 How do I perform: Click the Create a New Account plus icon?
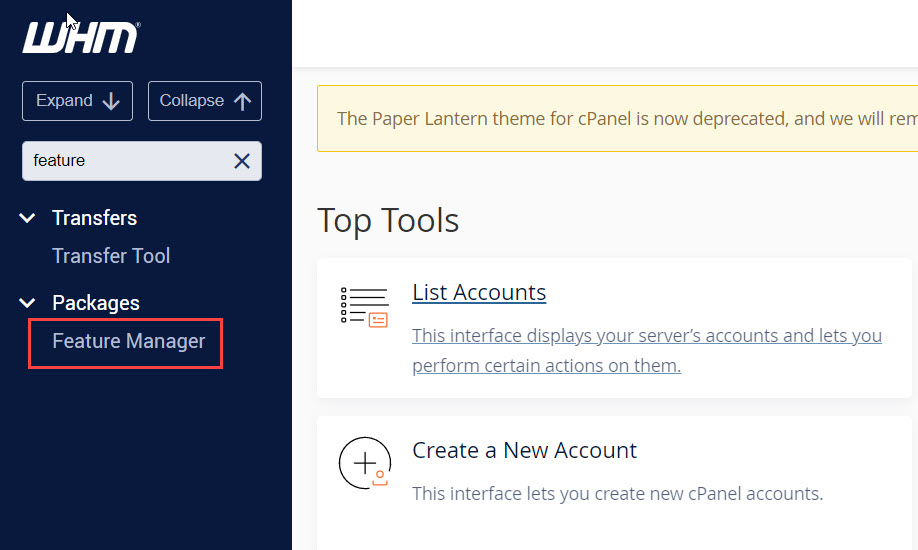[x=364, y=463]
